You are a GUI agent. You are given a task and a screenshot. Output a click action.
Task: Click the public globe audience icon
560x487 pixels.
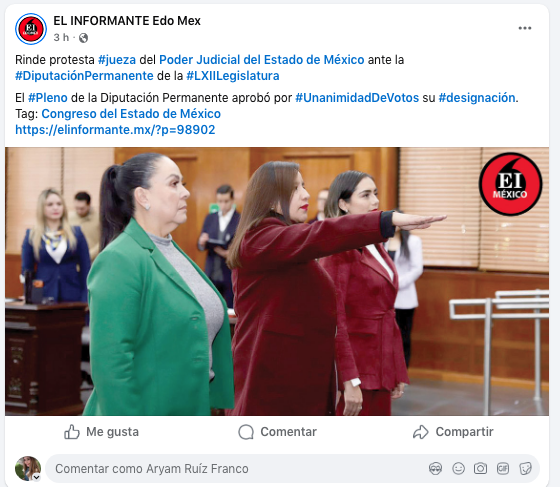pyautogui.click(x=83, y=38)
